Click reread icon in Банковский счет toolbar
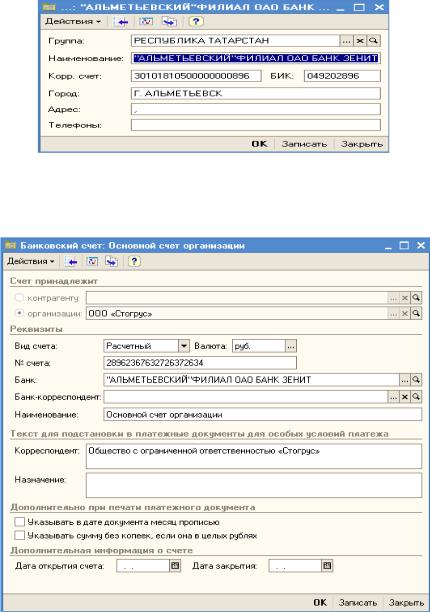The image size is (430, 612). (92, 262)
